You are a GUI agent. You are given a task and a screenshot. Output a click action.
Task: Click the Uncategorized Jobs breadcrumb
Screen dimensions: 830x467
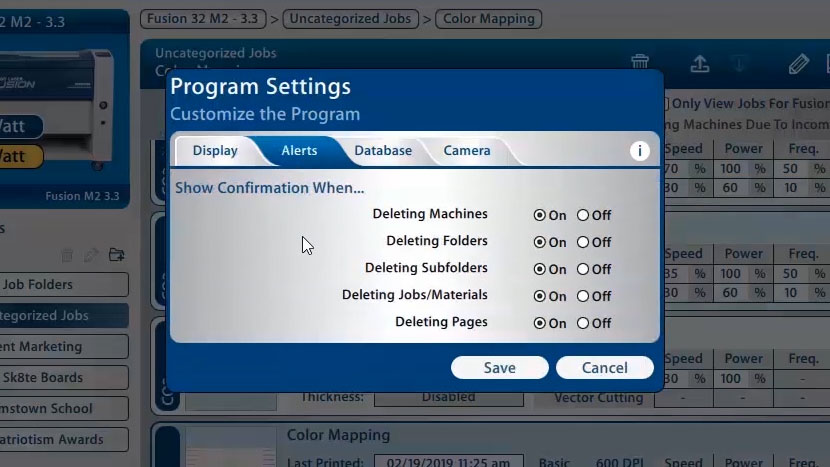[x=350, y=18]
